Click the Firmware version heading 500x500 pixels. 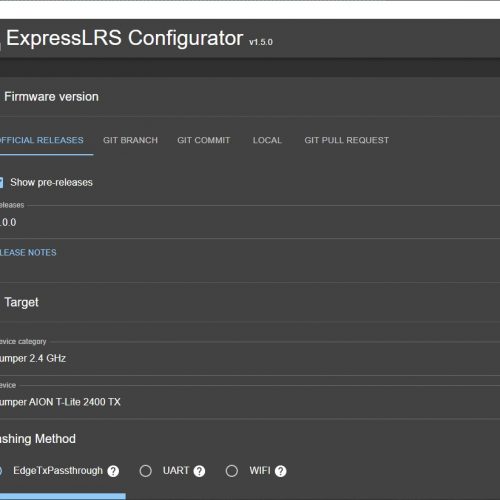51,97
